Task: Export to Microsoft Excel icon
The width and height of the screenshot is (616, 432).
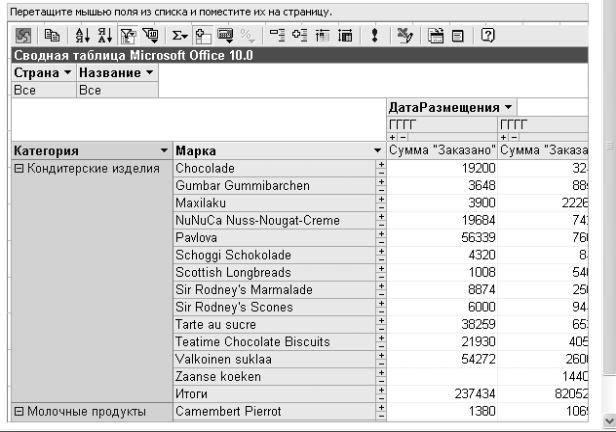Action: tap(405, 36)
